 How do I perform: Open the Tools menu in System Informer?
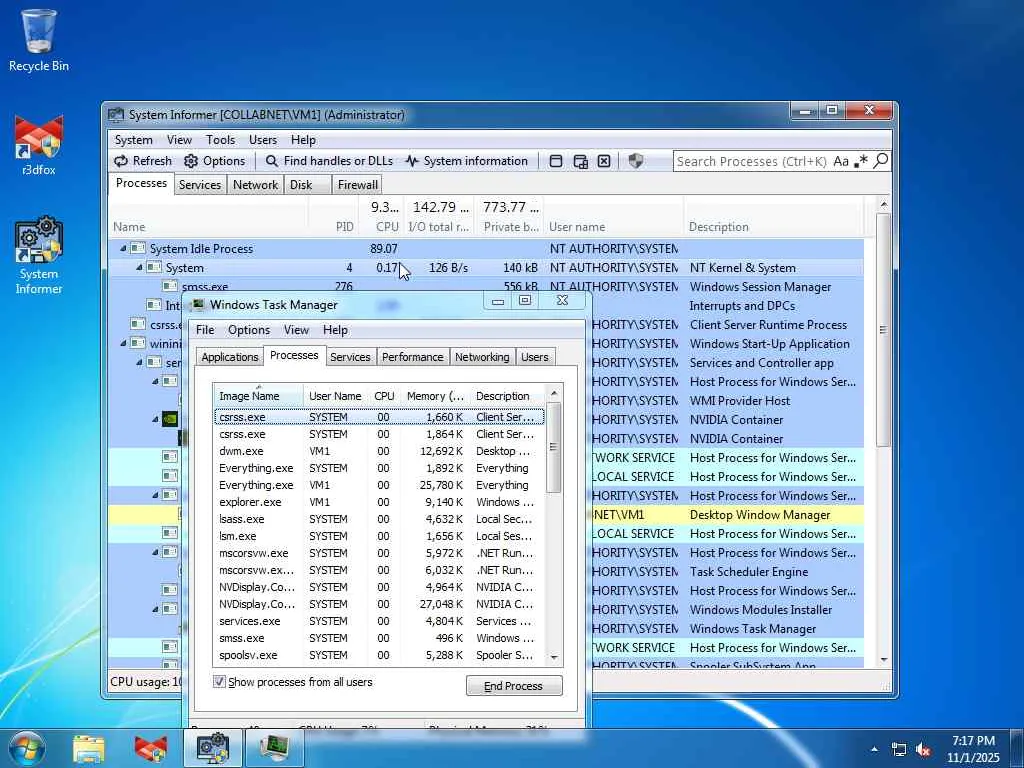(x=220, y=140)
